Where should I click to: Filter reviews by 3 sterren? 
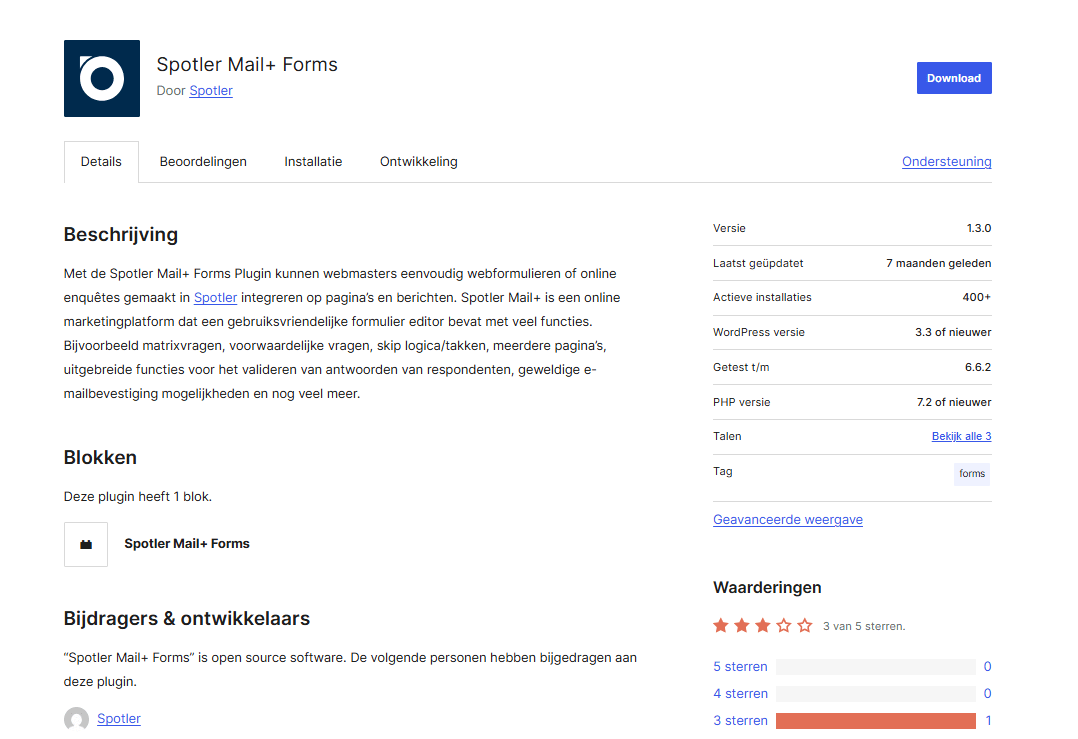pos(740,720)
